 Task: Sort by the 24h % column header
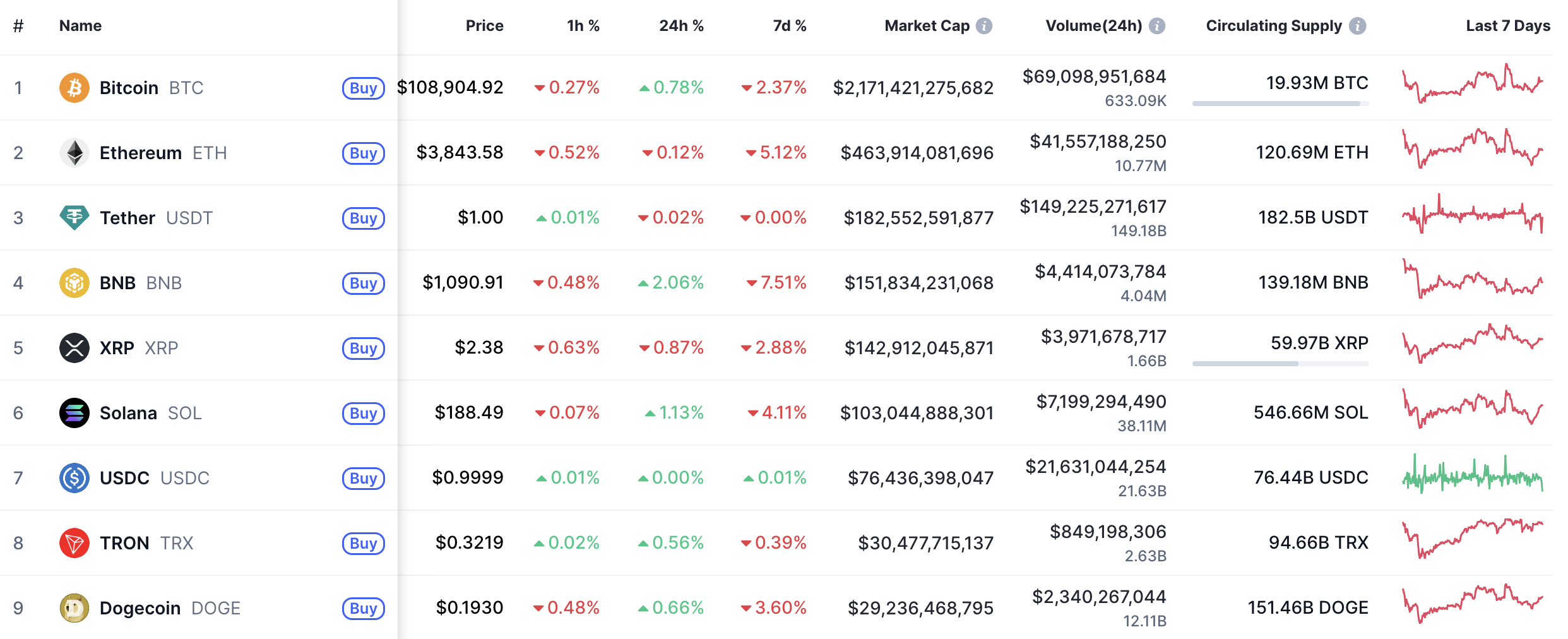680,26
